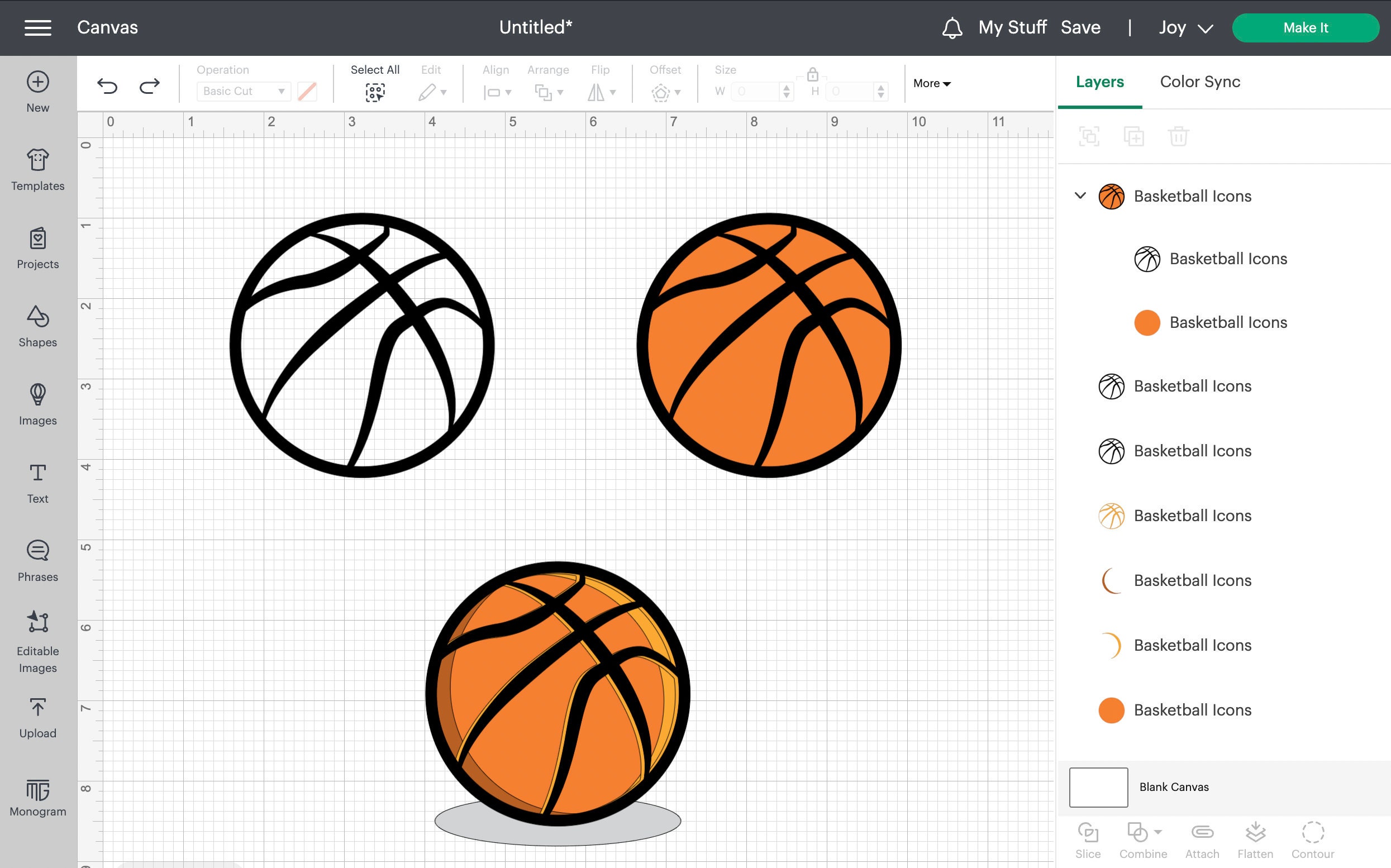Save the Untitled project
The width and height of the screenshot is (1391, 868).
click(x=1080, y=27)
